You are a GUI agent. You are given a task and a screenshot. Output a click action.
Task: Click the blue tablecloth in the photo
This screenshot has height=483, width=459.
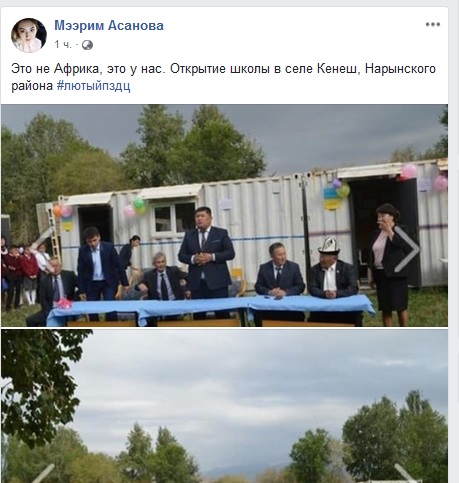tap(211, 307)
